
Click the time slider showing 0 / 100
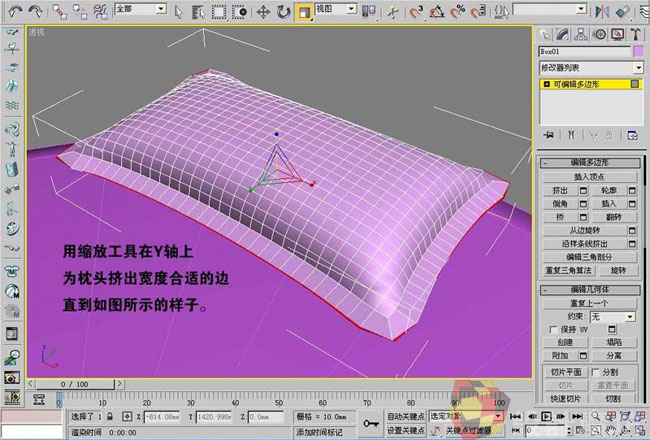75,384
